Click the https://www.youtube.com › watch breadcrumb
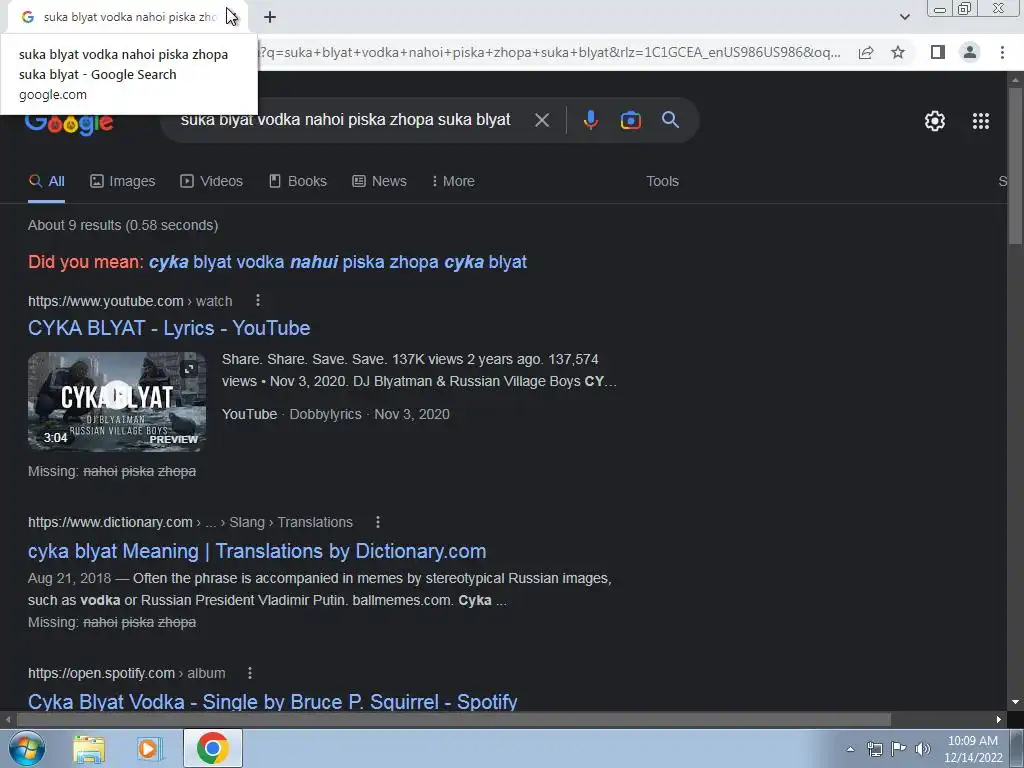Viewport: 1024px width, 768px height. 130,301
